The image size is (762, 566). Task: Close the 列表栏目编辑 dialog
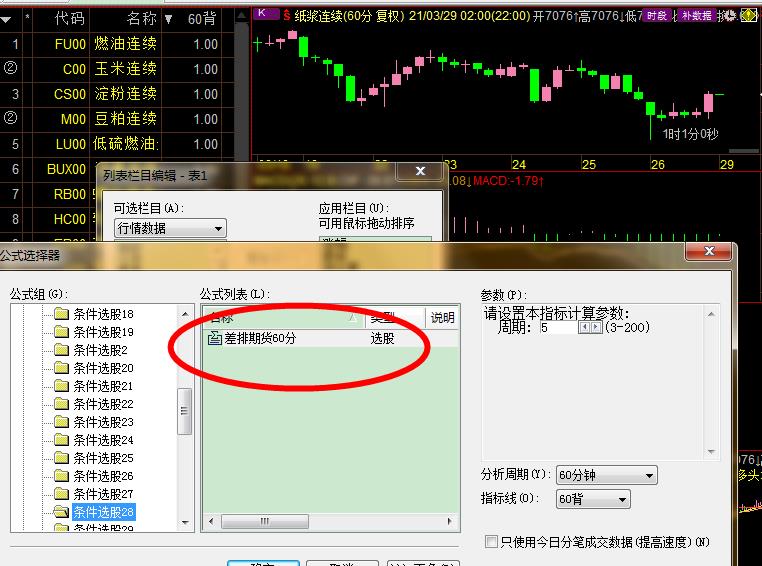click(x=420, y=171)
